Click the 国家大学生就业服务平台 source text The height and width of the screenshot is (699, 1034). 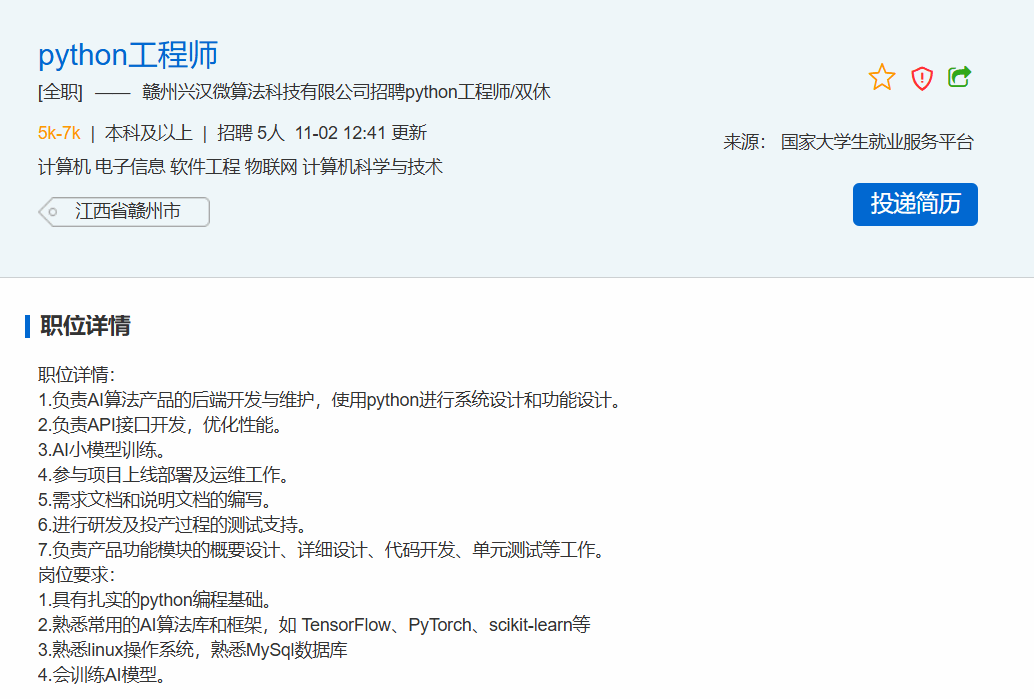[x=876, y=142]
